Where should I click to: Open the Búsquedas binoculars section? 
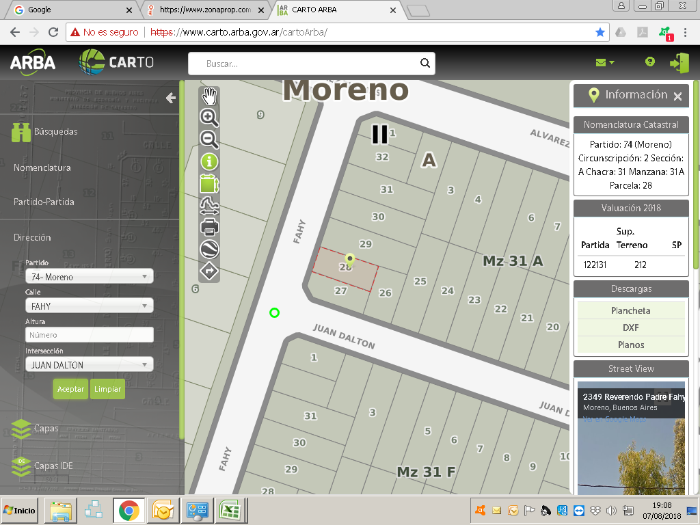click(x=45, y=132)
